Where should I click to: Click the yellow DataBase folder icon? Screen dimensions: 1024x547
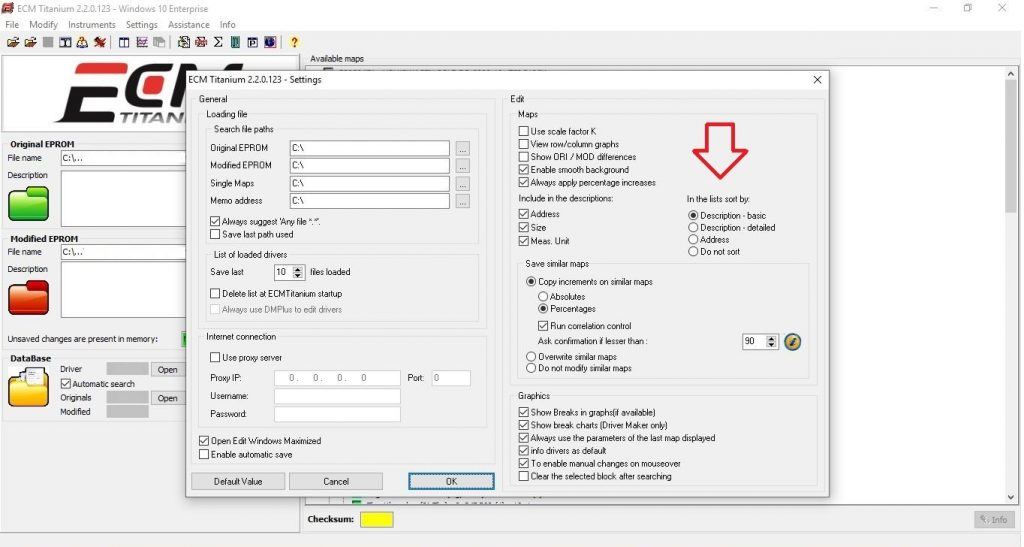(28, 386)
